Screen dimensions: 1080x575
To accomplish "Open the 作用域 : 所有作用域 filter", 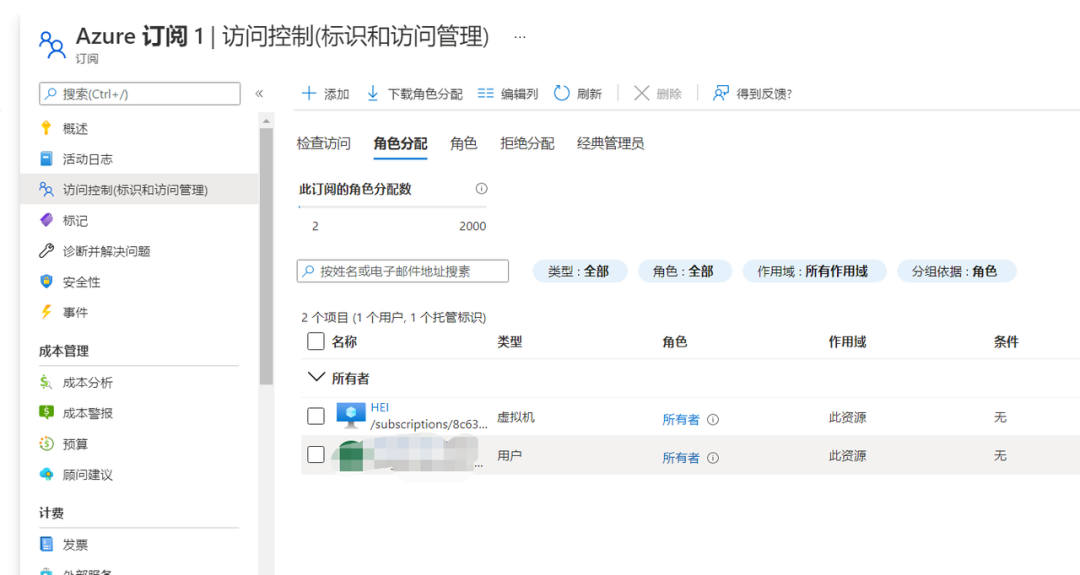I will (x=813, y=271).
